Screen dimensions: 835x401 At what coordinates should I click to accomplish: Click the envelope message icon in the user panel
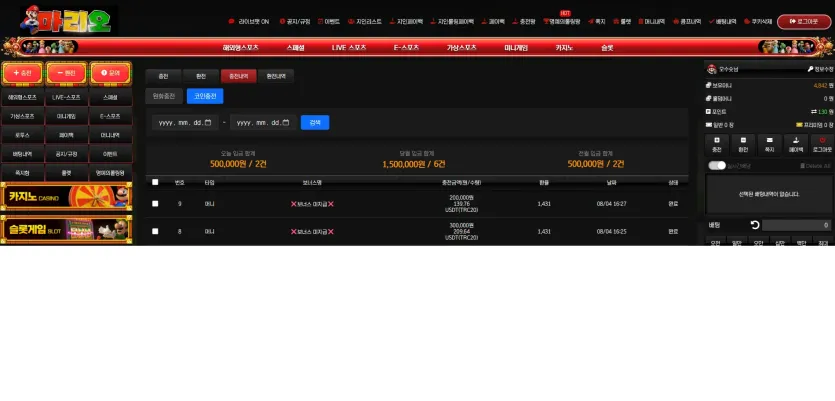(x=769, y=140)
